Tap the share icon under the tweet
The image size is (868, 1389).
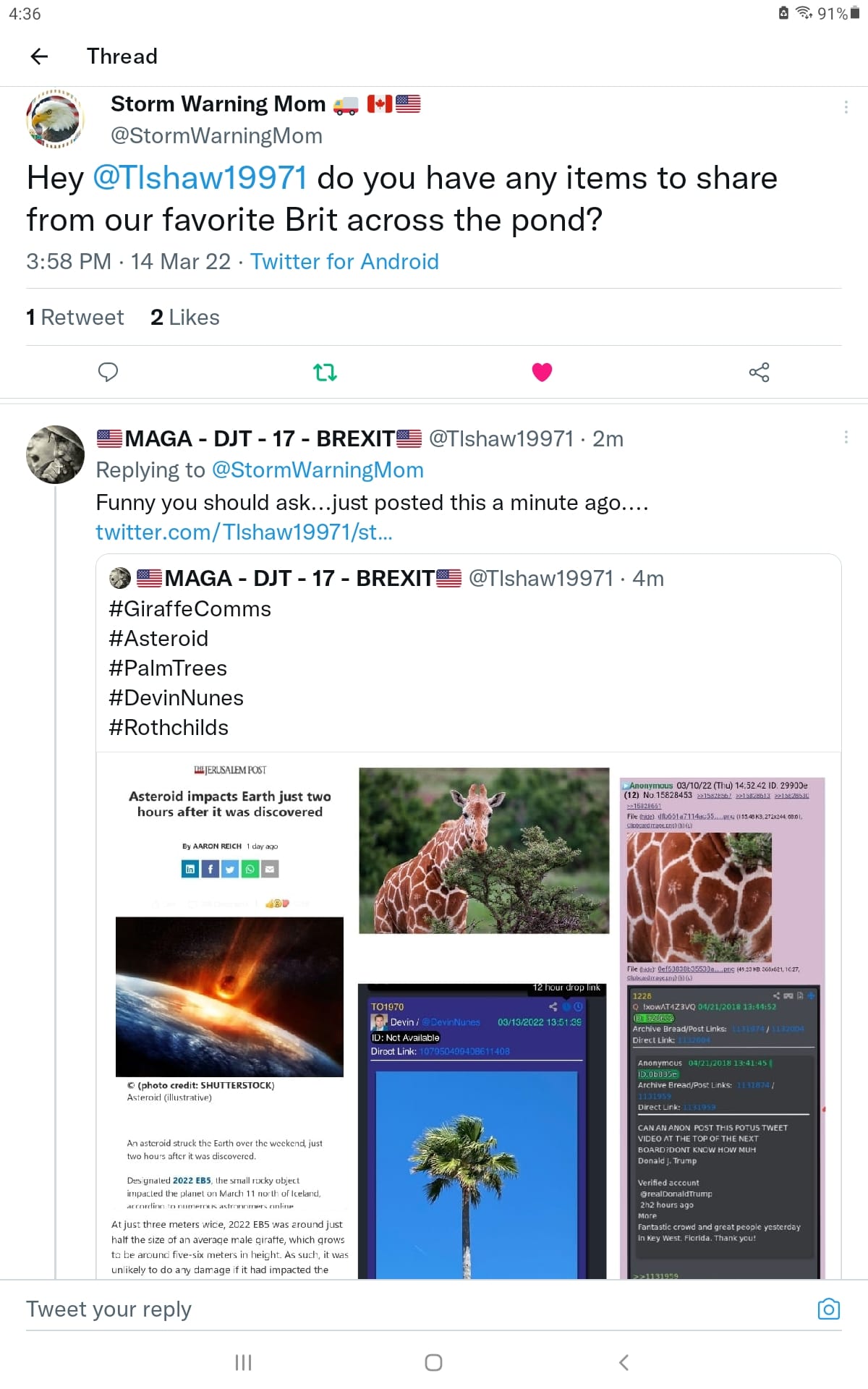coord(759,372)
